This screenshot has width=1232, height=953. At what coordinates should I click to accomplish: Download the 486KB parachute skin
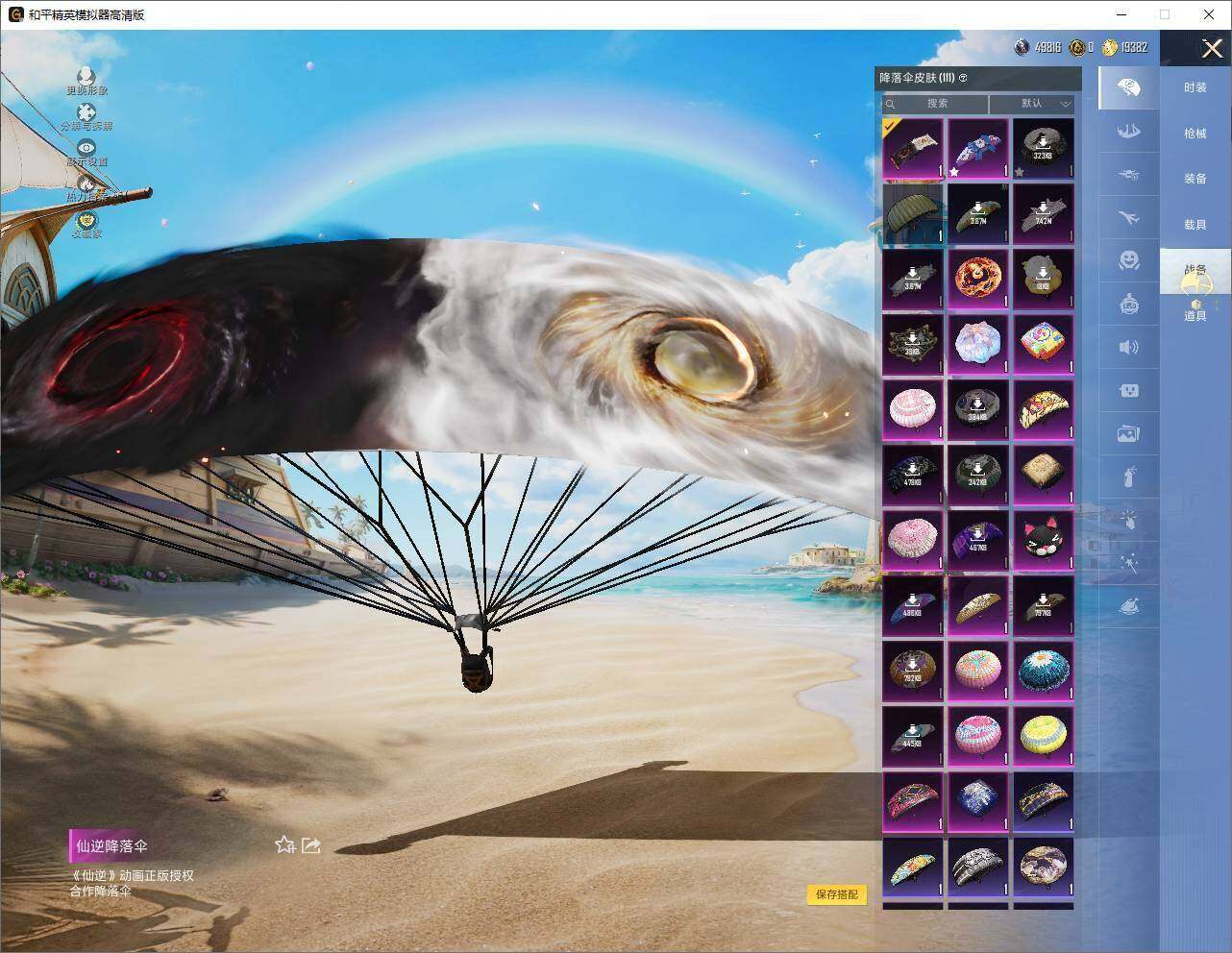pos(913,605)
